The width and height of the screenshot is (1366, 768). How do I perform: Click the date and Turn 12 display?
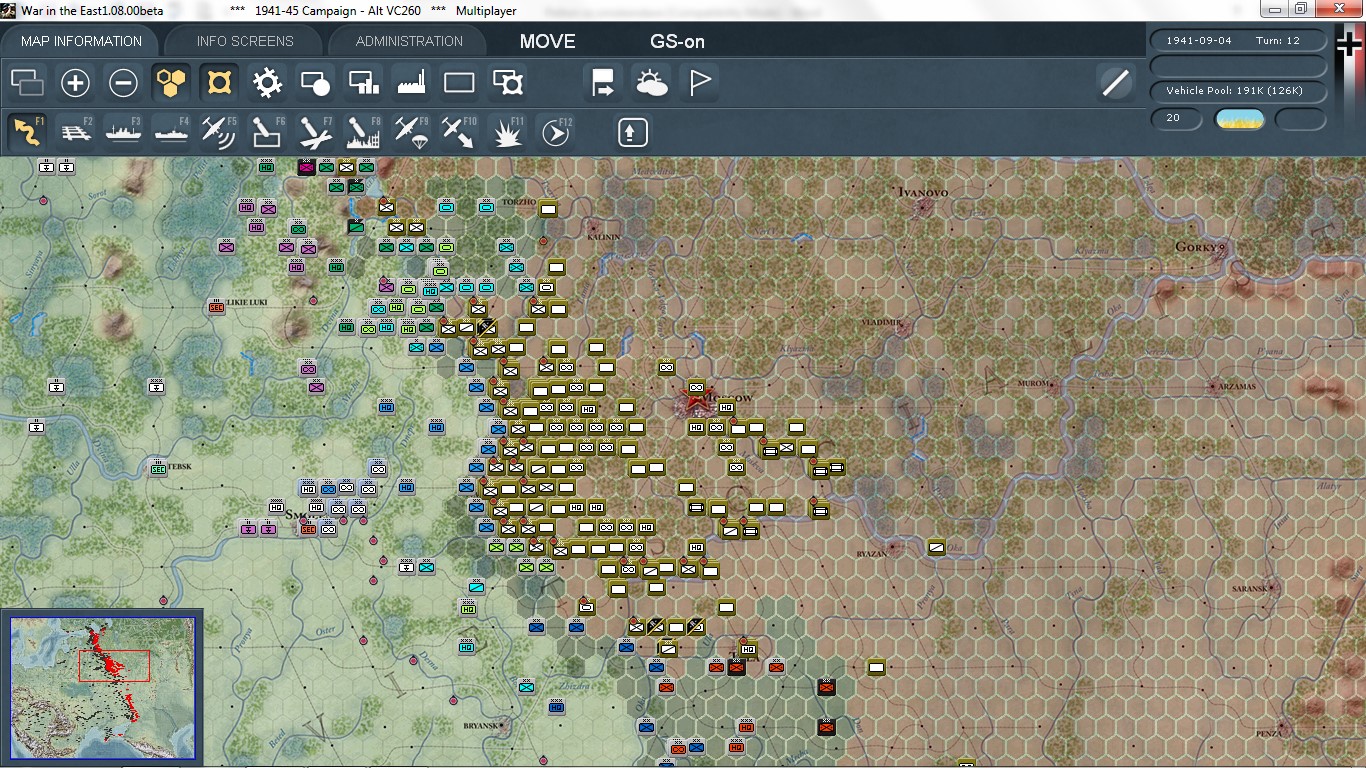pos(1239,41)
